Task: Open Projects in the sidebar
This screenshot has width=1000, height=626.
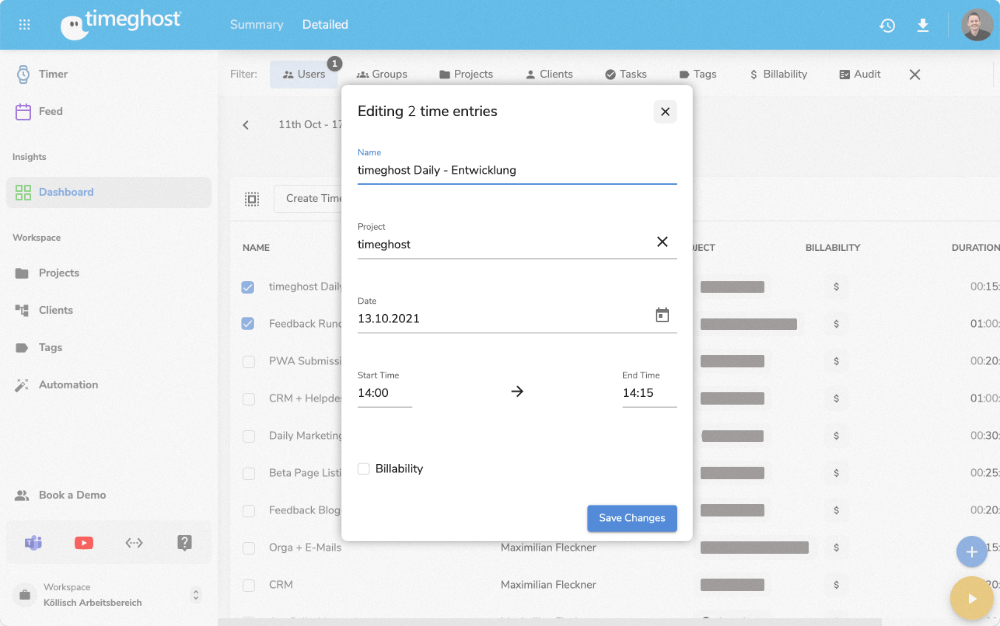Action: click(x=58, y=273)
